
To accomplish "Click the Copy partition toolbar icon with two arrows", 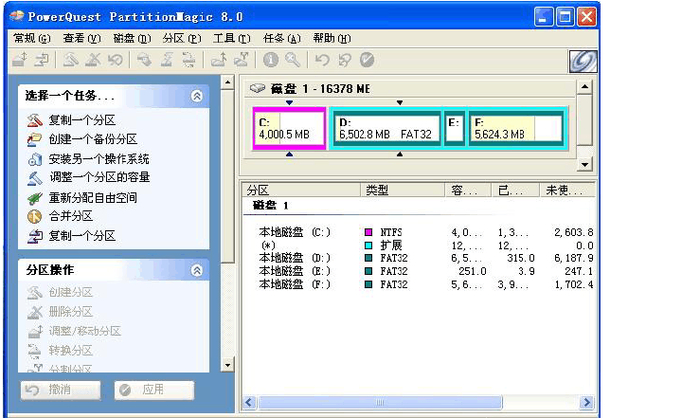I will click(x=42, y=60).
